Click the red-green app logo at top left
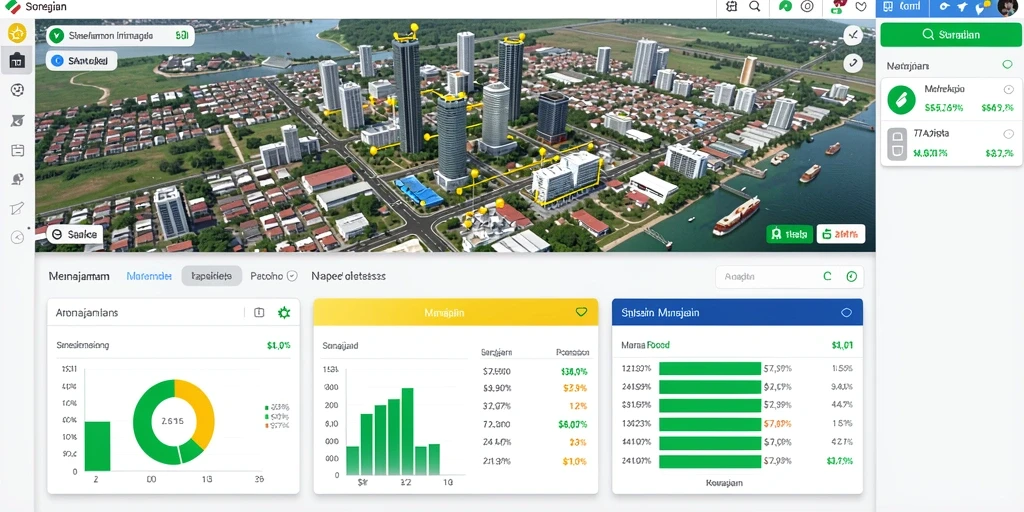 12,7
